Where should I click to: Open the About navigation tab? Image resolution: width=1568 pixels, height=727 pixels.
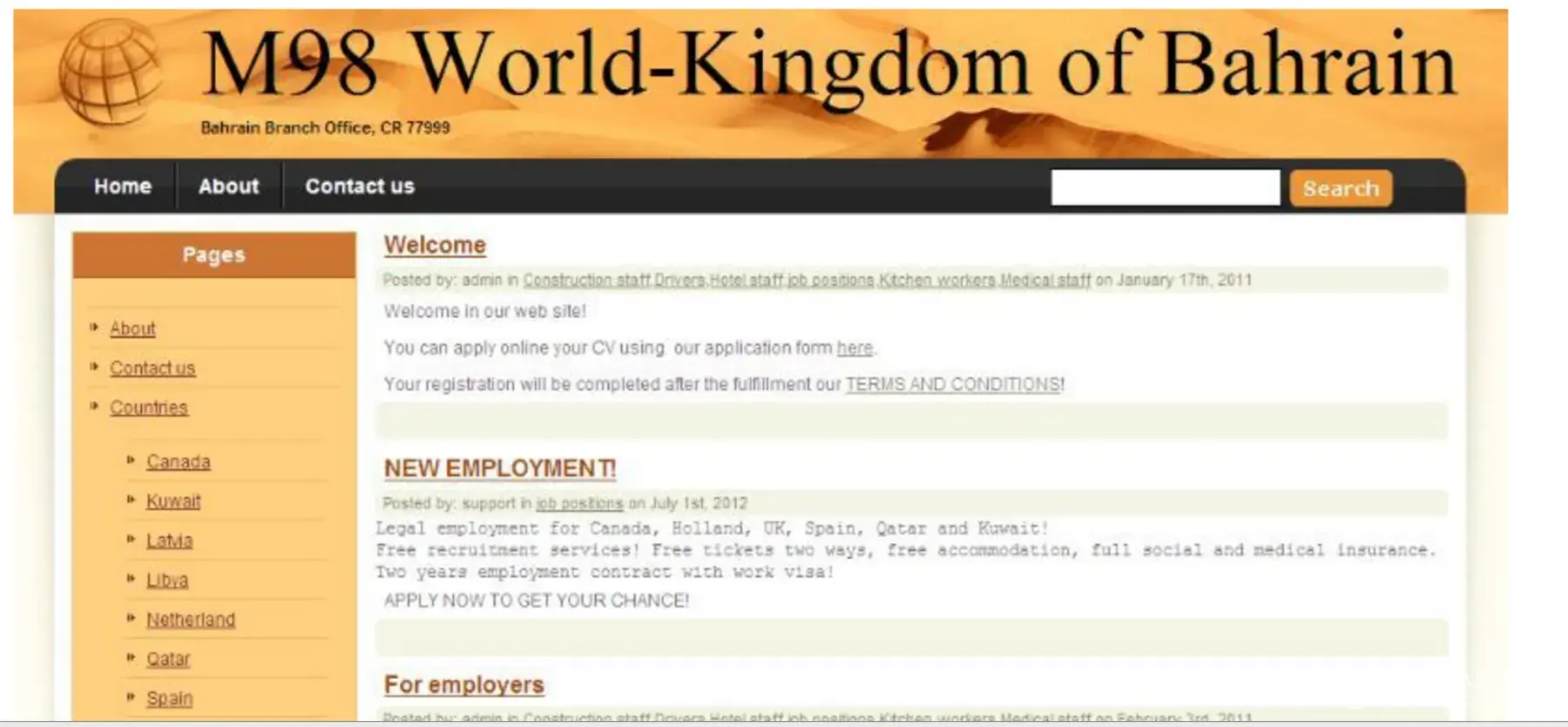tap(228, 187)
